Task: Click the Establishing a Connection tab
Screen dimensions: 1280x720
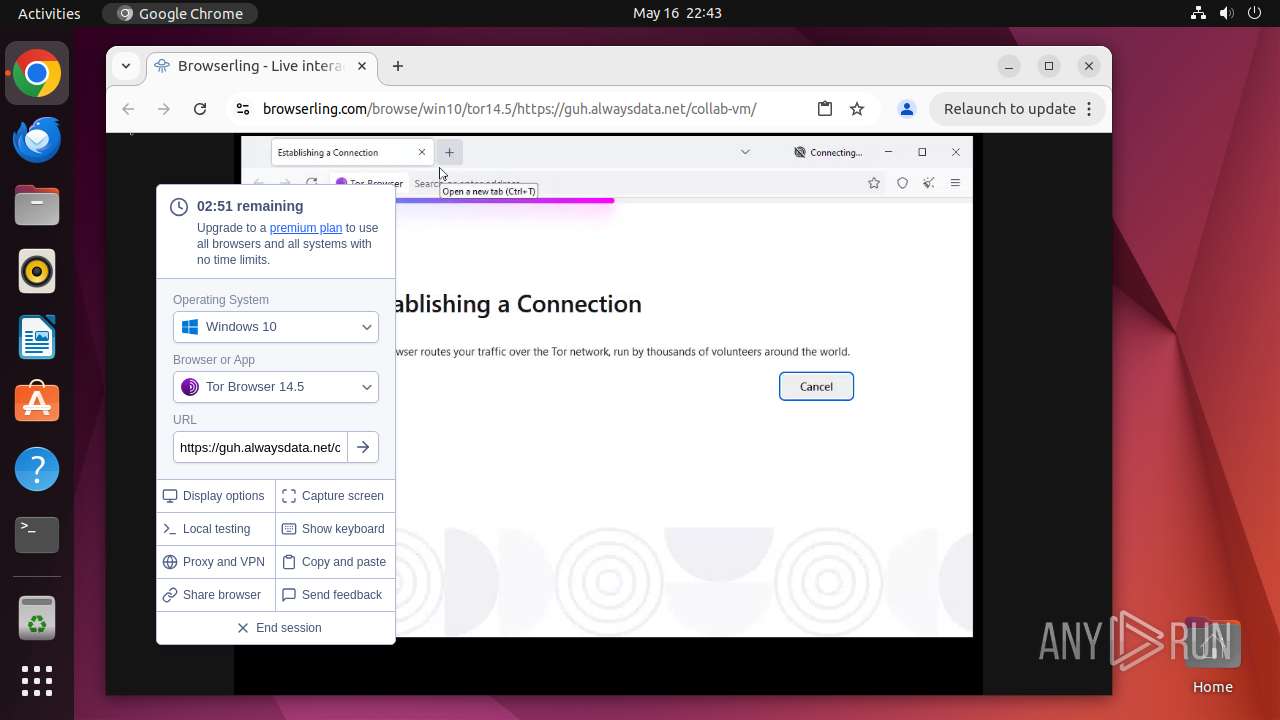Action: 352,152
